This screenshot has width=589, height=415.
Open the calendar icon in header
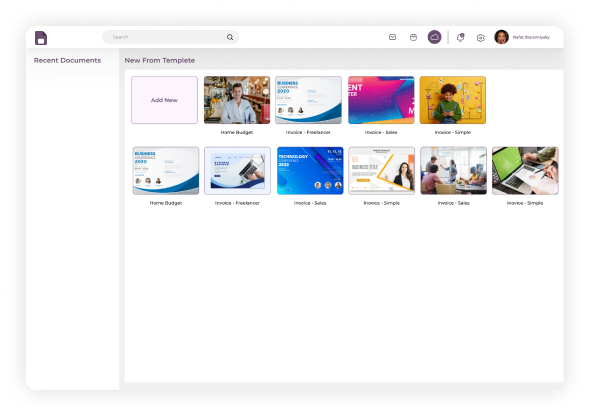coord(413,37)
